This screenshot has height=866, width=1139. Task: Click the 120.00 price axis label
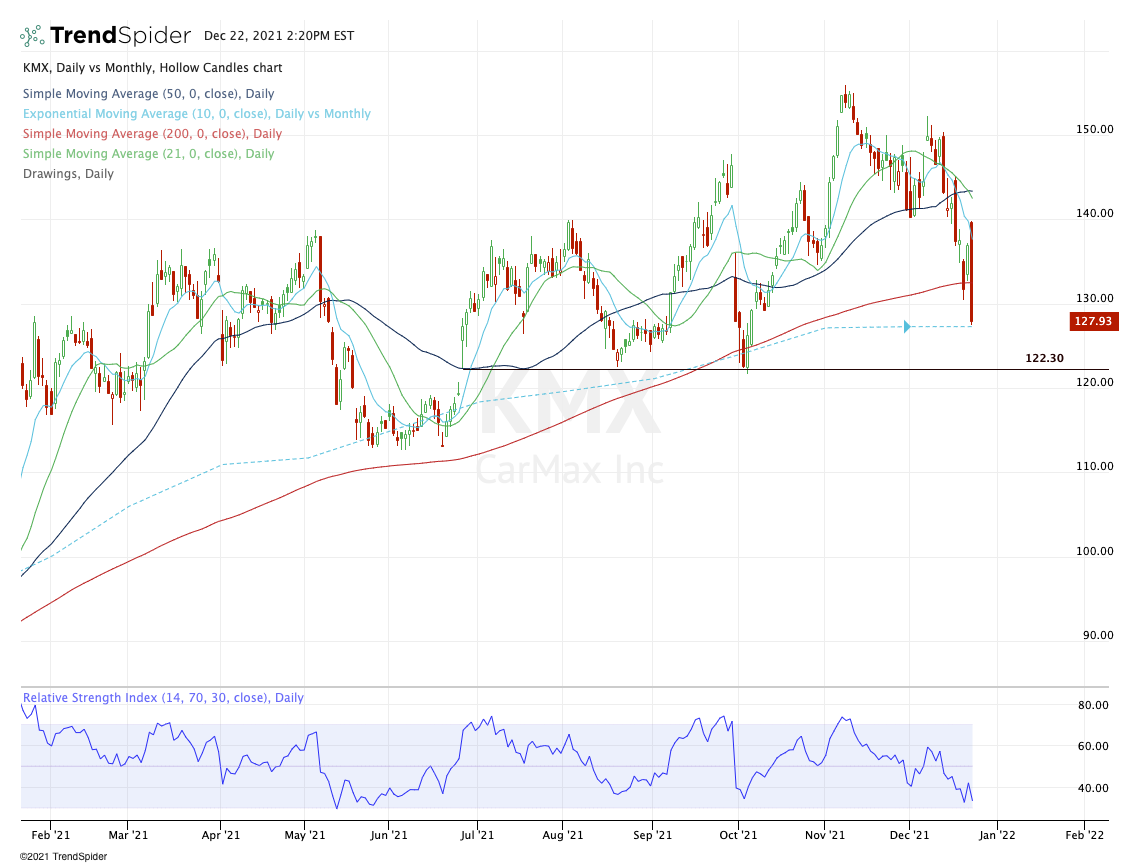click(1095, 382)
